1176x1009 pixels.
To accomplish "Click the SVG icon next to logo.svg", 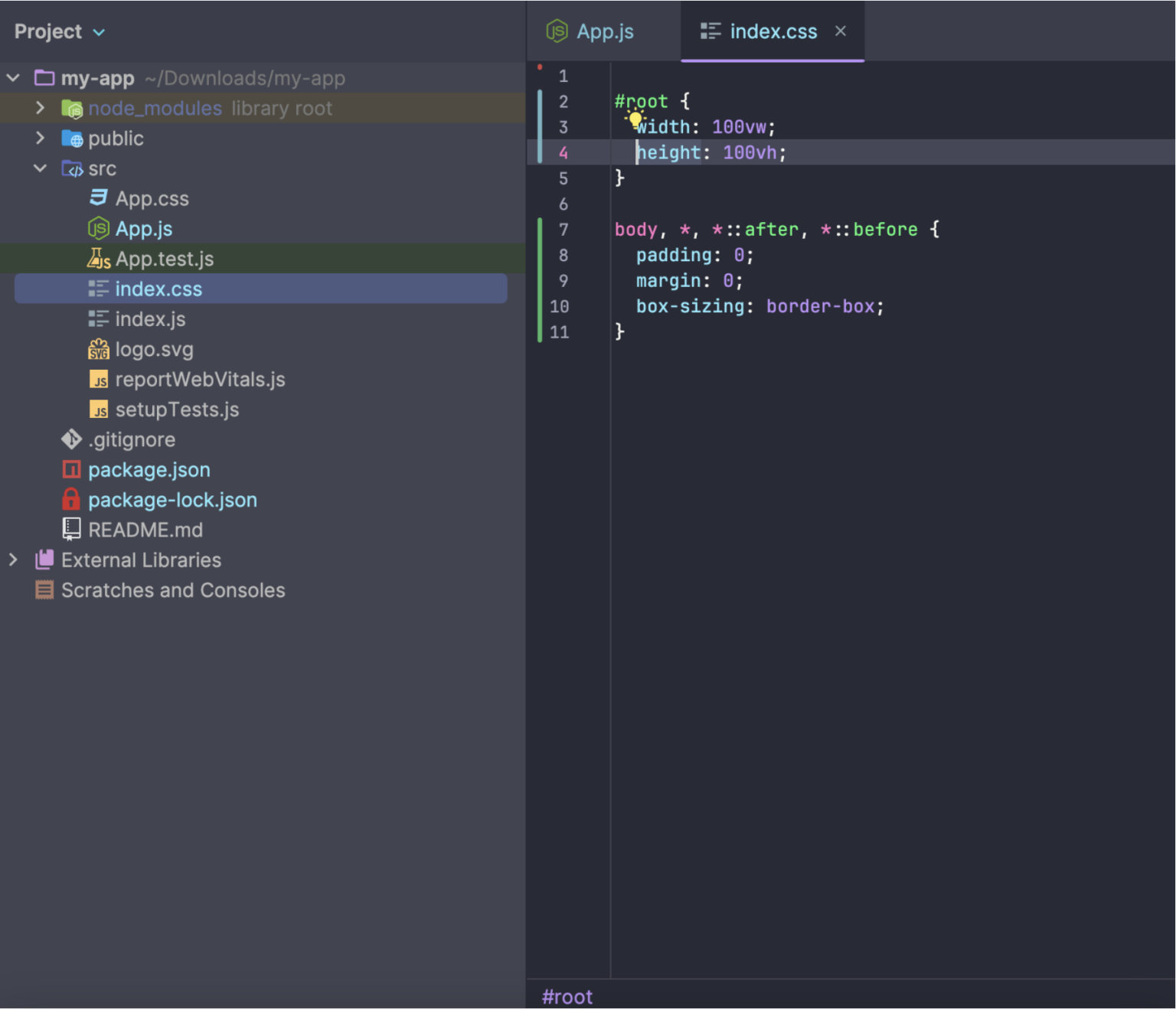I will (x=99, y=350).
